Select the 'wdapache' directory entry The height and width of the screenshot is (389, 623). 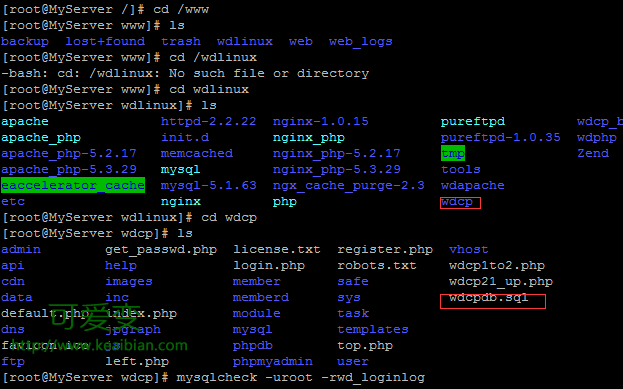[x=473, y=186]
